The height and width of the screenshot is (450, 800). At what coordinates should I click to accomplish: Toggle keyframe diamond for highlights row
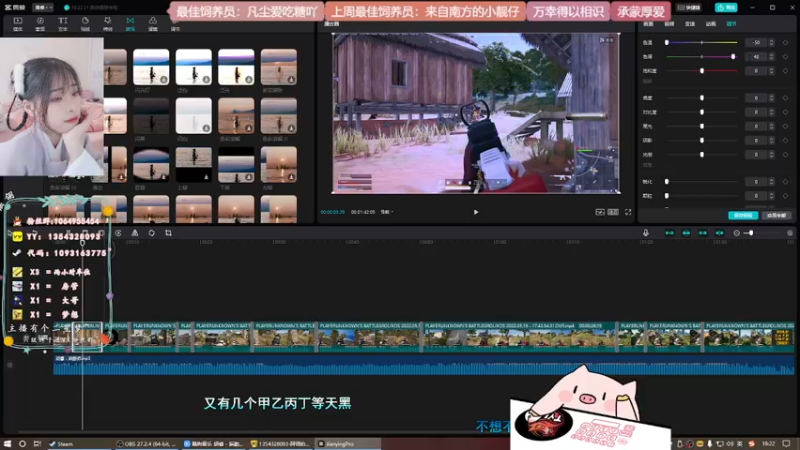(785, 126)
